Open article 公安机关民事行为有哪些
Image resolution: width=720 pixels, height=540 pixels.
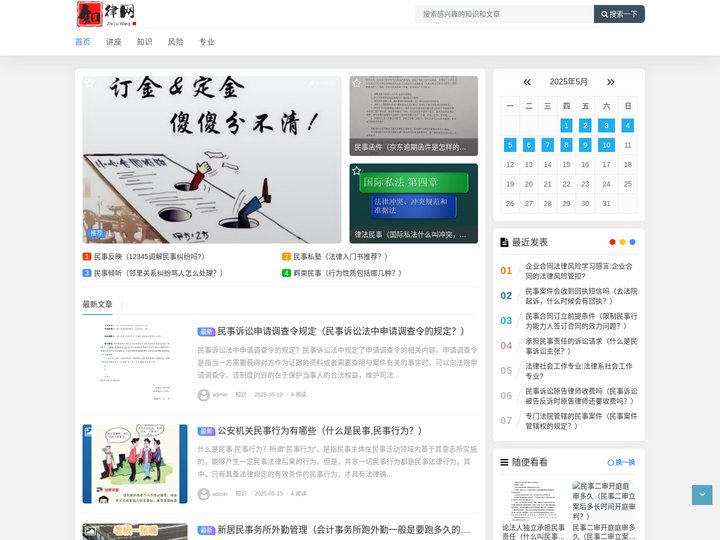(320, 431)
